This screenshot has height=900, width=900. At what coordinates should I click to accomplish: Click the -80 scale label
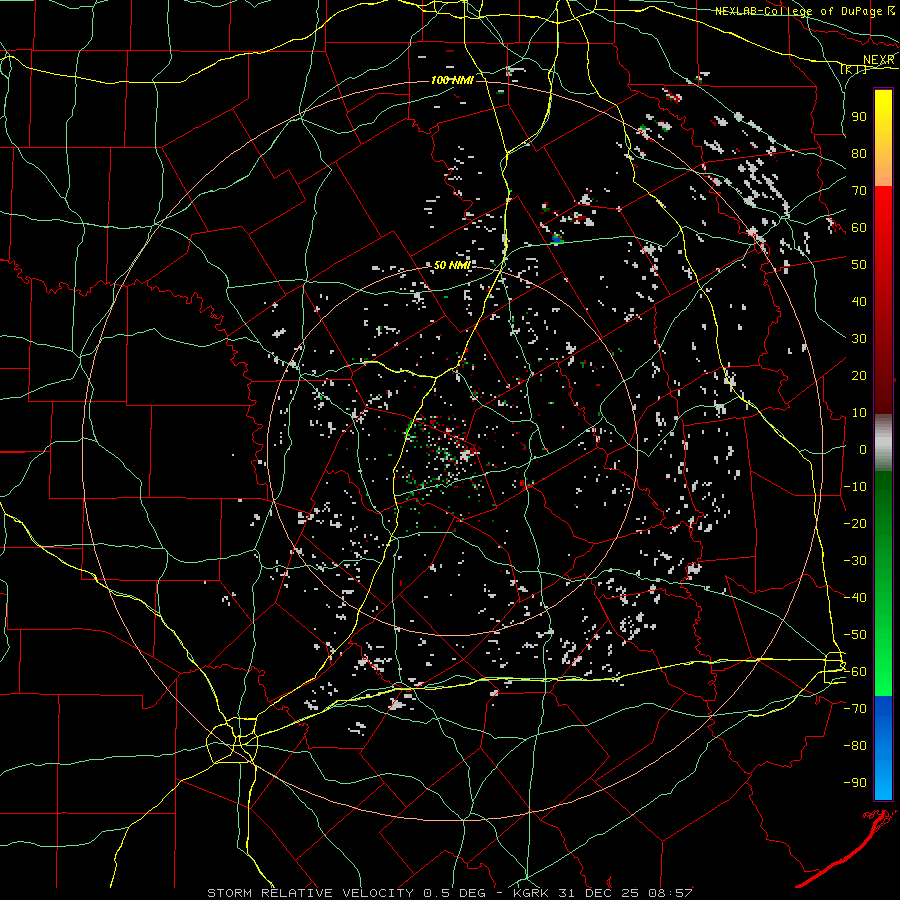855,746
